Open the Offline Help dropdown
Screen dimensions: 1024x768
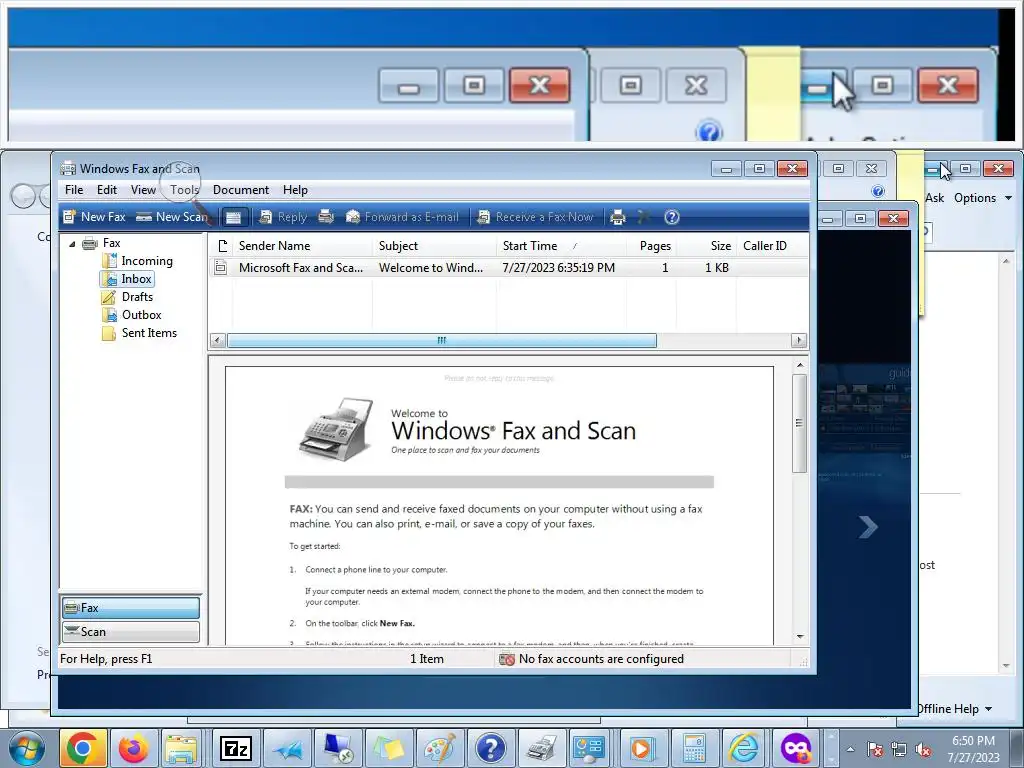[x=953, y=709]
